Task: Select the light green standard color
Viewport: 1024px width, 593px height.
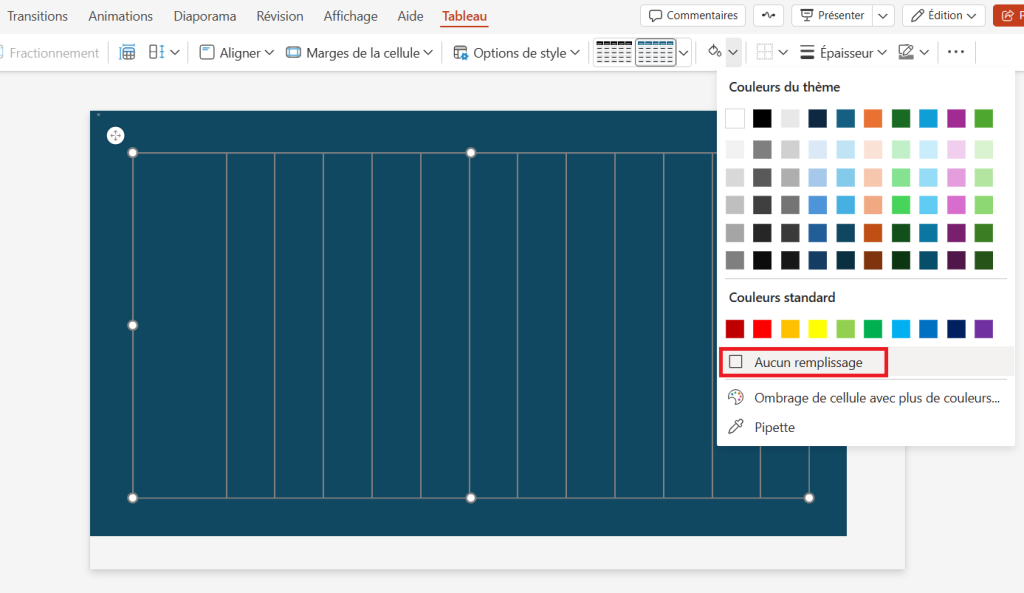Action: click(x=845, y=329)
